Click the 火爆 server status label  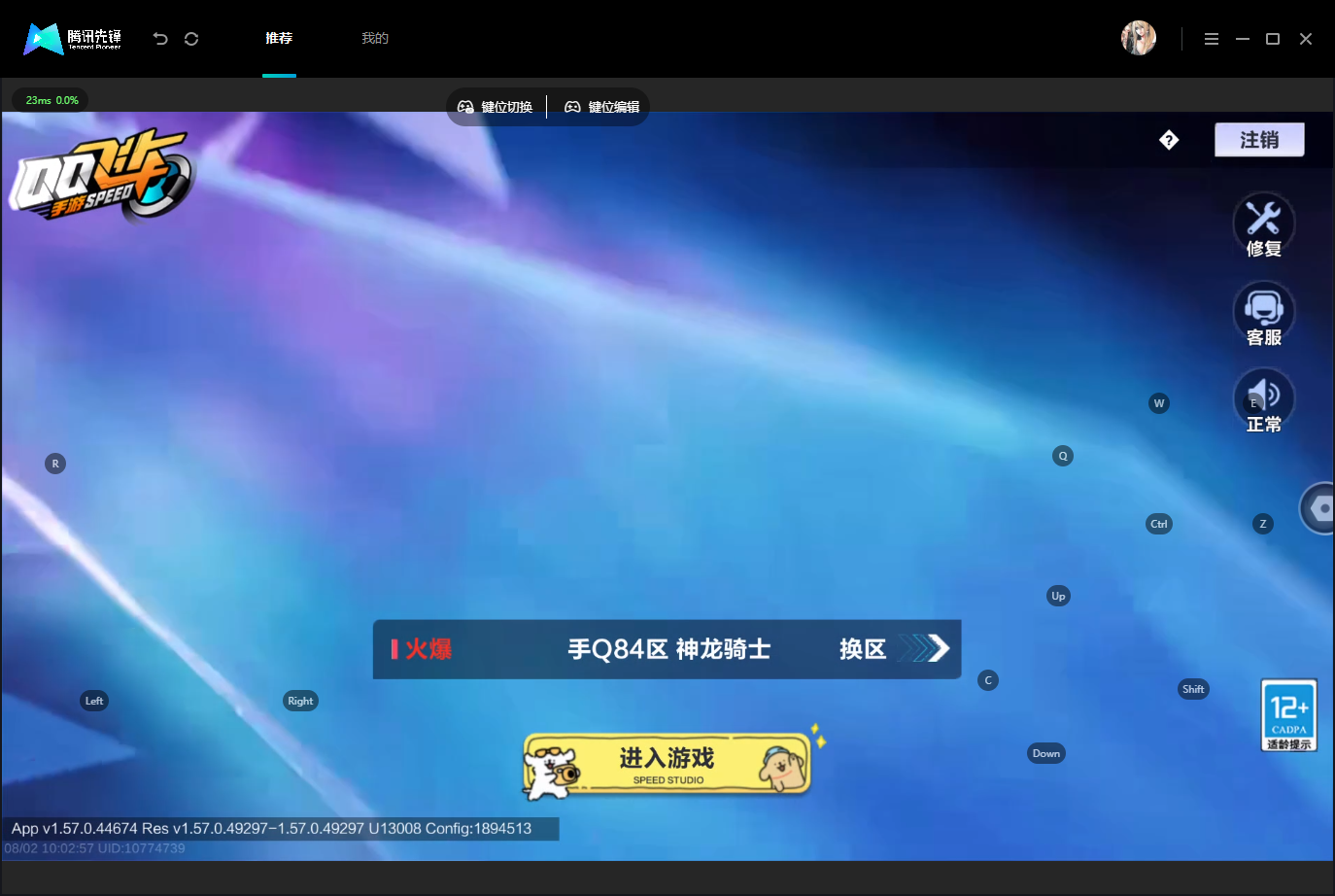pyautogui.click(x=422, y=649)
